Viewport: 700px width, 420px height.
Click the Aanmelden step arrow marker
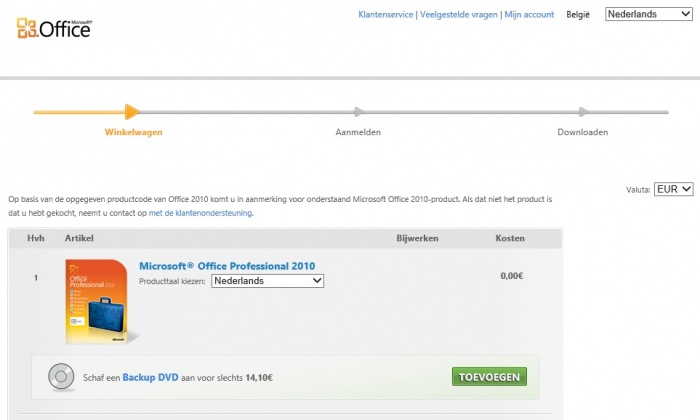click(359, 112)
